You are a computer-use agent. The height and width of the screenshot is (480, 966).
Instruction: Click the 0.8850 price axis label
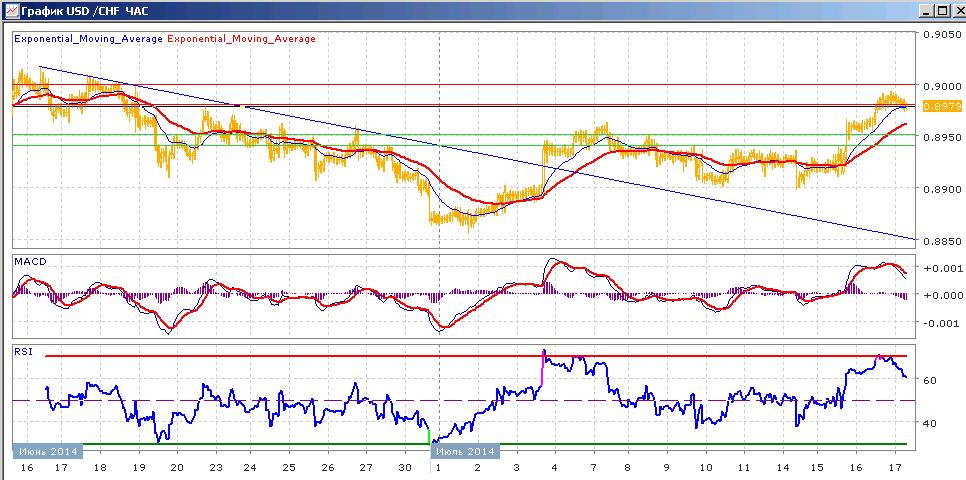point(943,241)
